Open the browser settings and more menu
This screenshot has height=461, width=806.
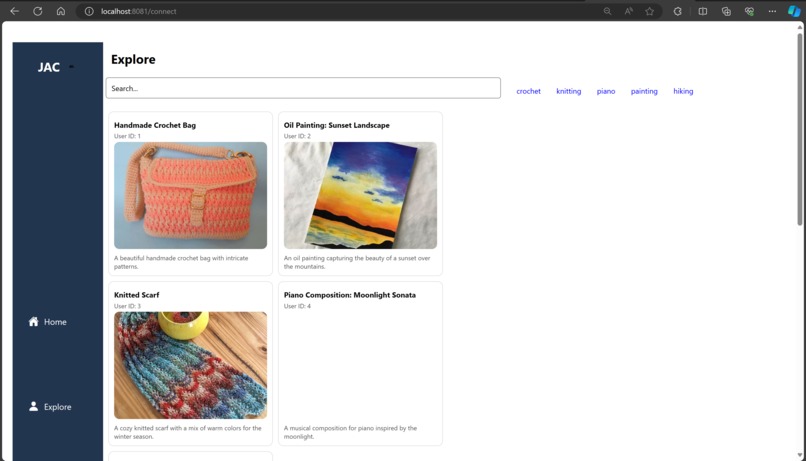tap(772, 11)
